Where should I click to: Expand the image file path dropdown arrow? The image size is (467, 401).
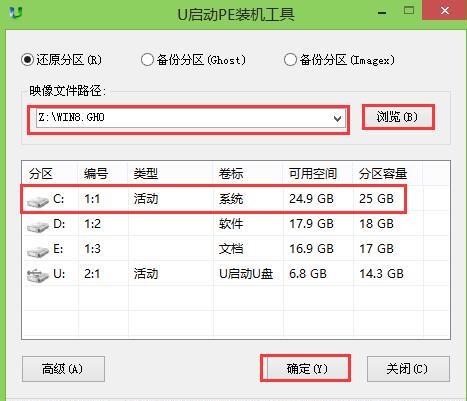coord(337,119)
